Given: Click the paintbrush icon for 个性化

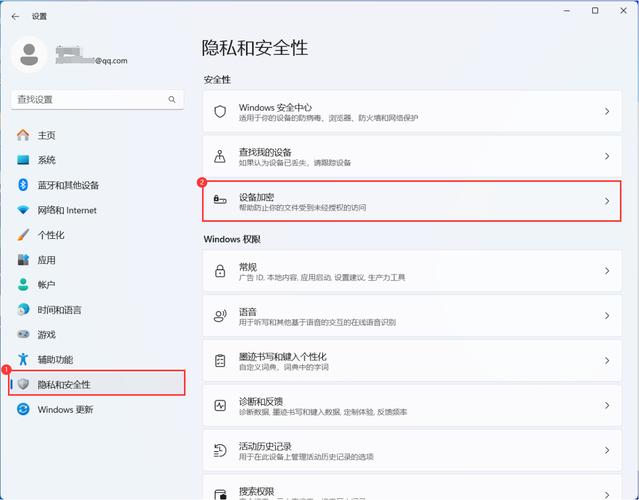Looking at the screenshot, I should pos(23,235).
